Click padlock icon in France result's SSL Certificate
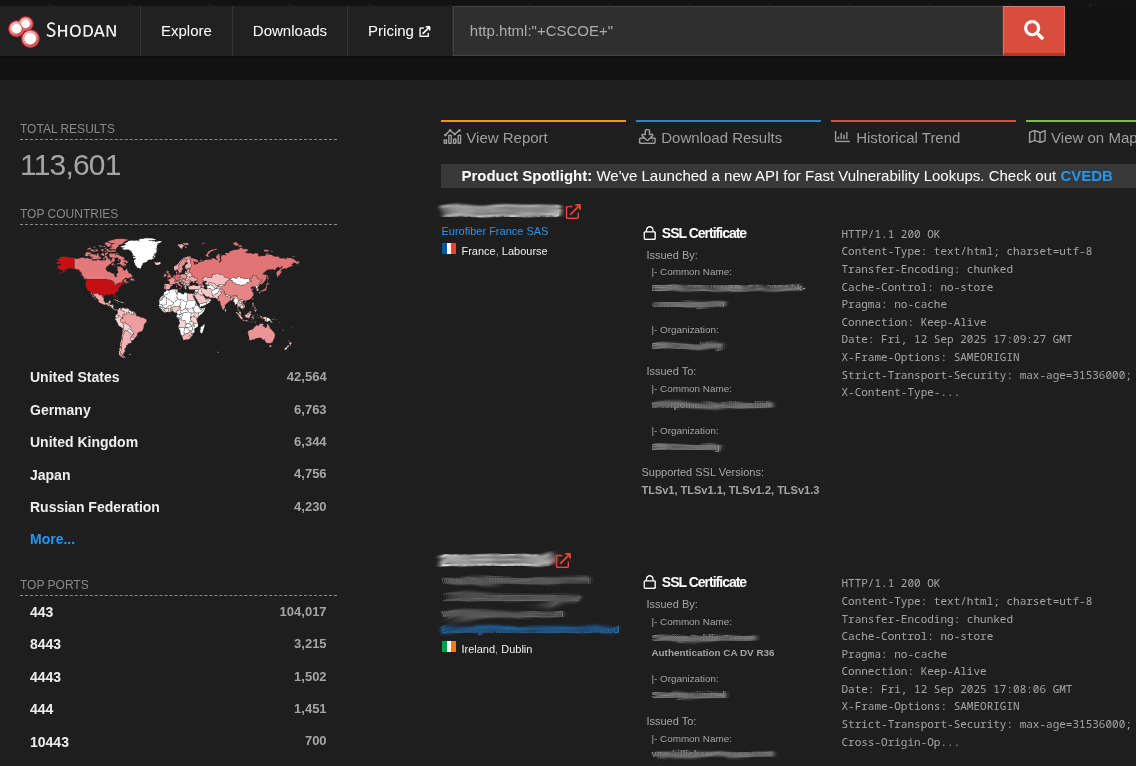 [x=649, y=233]
